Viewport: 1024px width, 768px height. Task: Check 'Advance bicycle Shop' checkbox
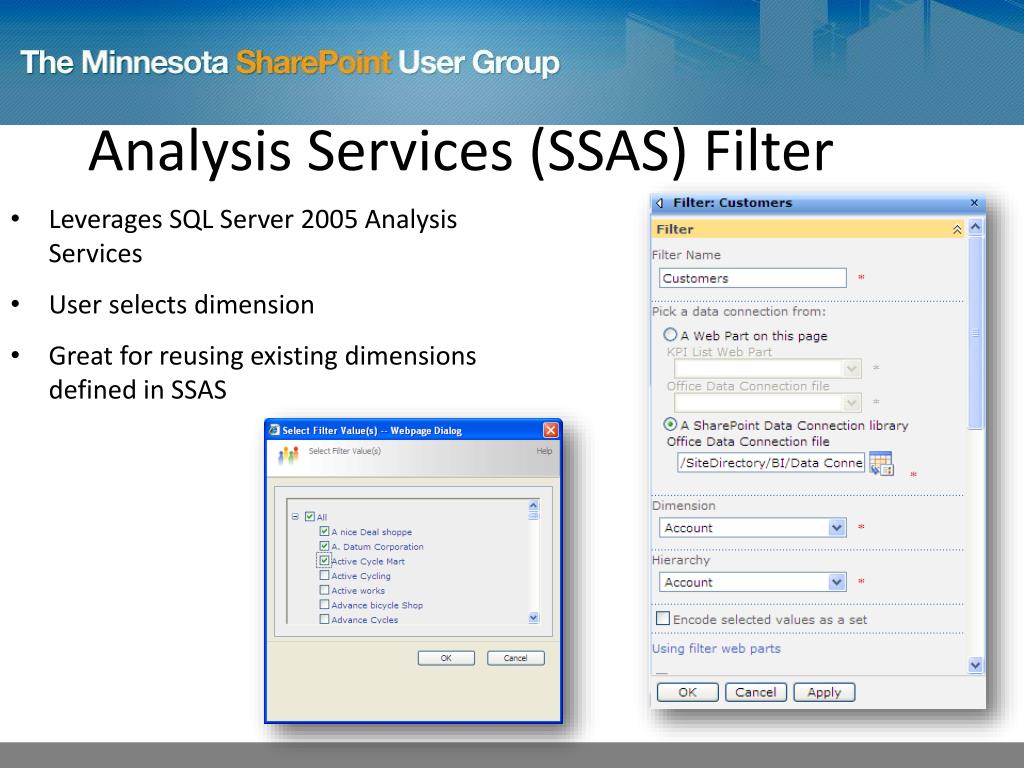(x=325, y=605)
